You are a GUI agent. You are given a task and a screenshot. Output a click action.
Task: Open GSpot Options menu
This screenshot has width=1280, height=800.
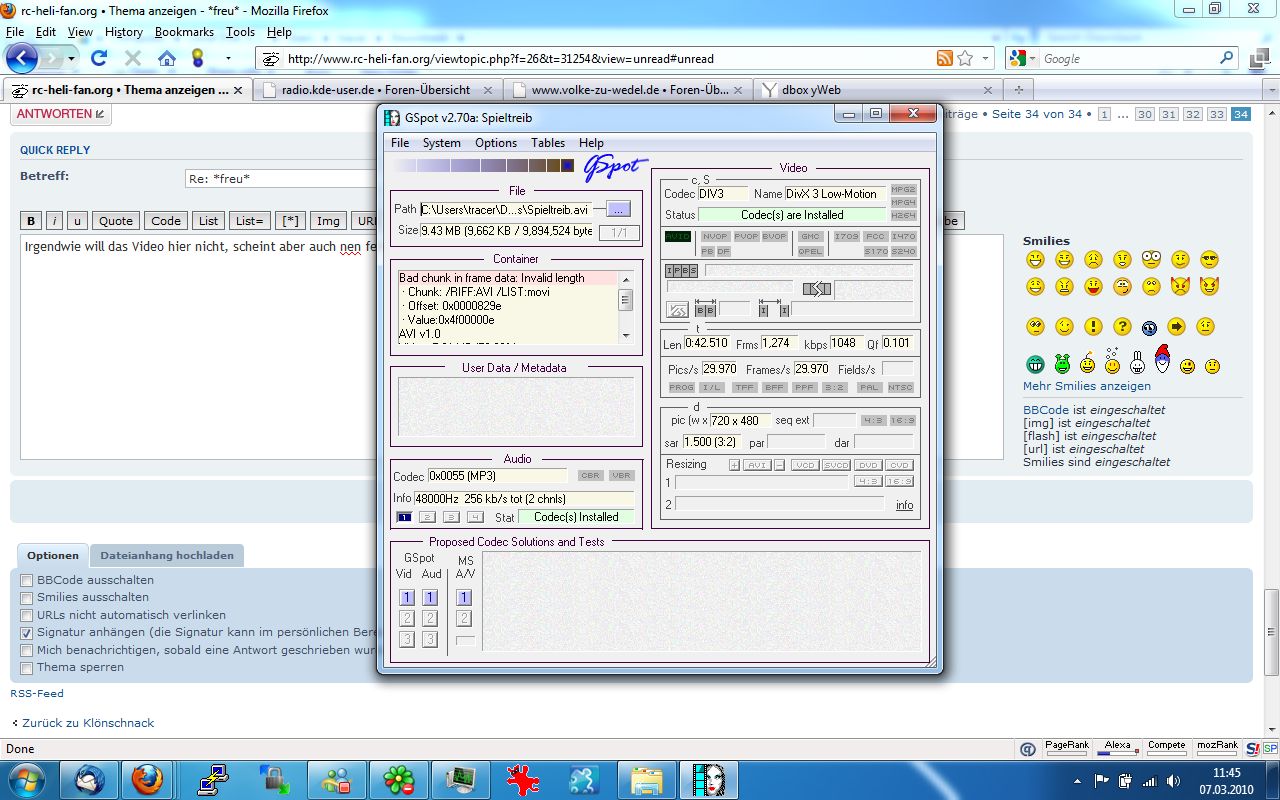click(x=496, y=143)
